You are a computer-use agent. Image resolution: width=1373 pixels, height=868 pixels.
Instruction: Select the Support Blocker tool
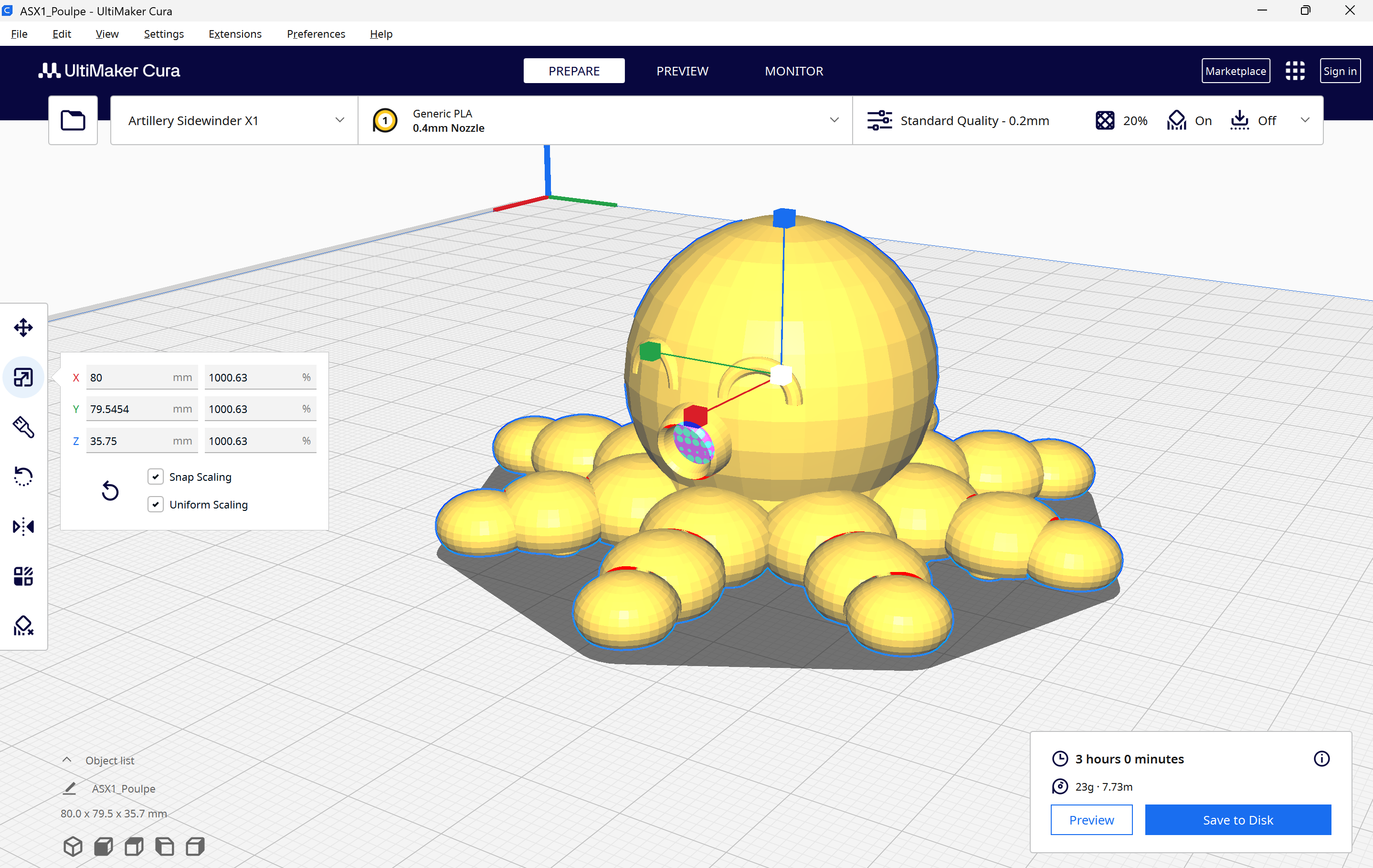pyautogui.click(x=23, y=625)
